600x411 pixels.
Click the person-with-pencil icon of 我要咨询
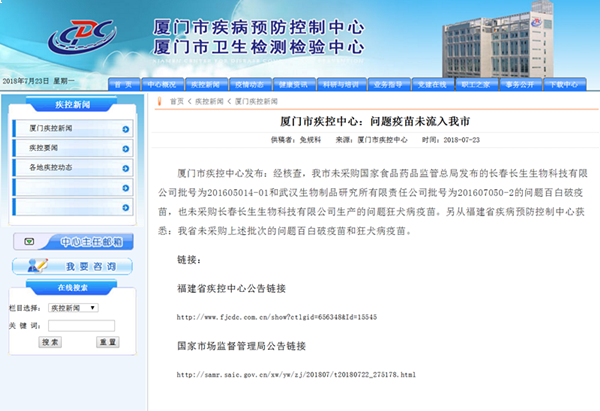(38, 266)
